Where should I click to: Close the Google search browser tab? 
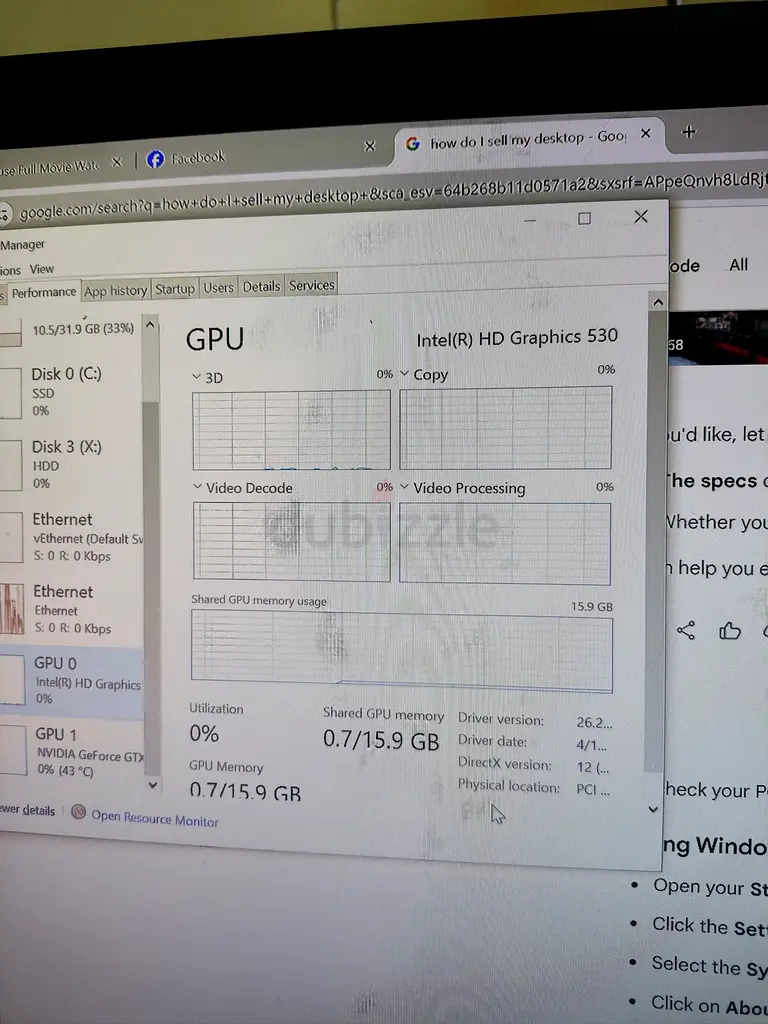tap(645, 133)
